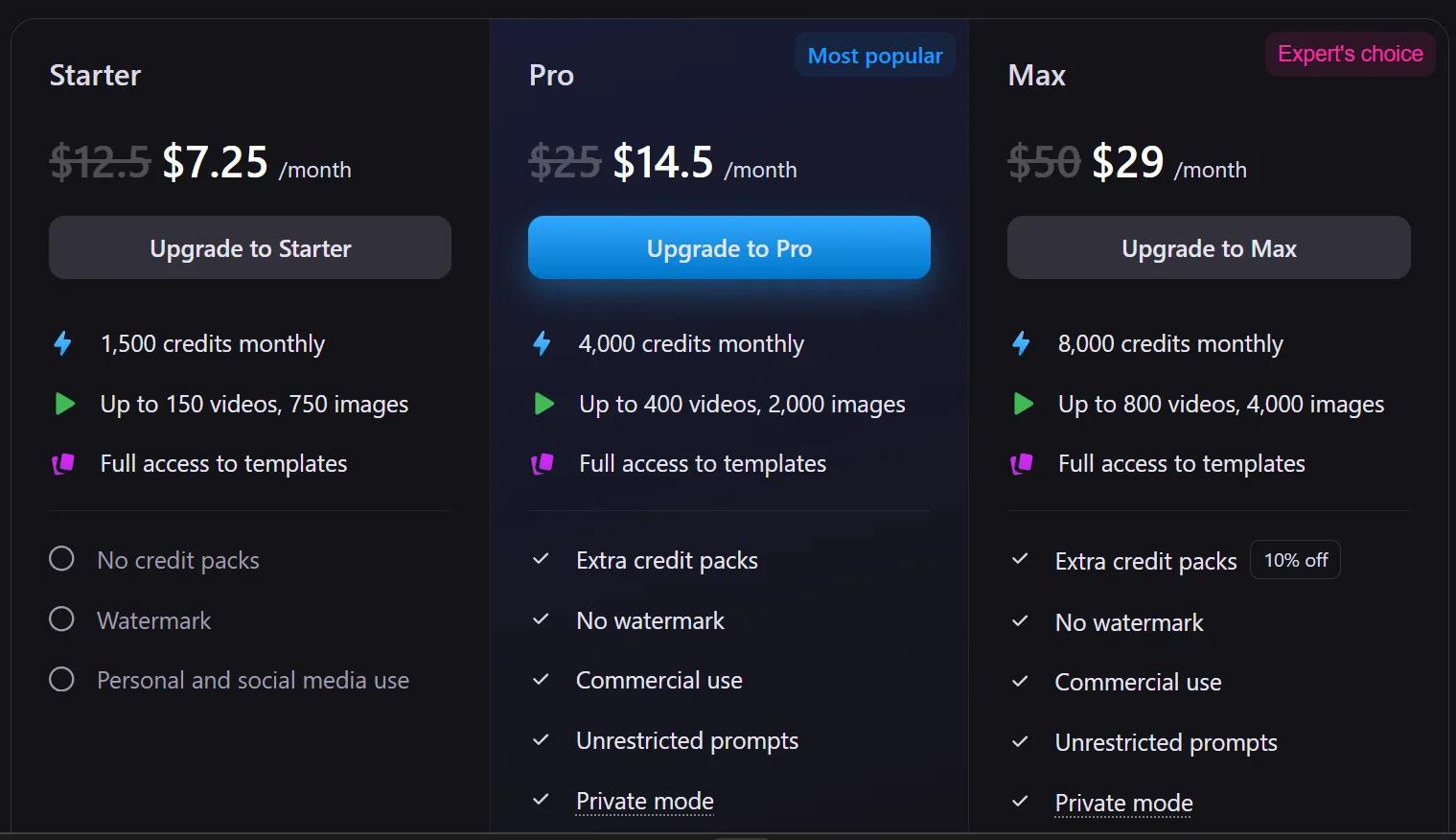Click the Expert's choice badge
Screen dimensions: 1456x840
[x=1350, y=54]
